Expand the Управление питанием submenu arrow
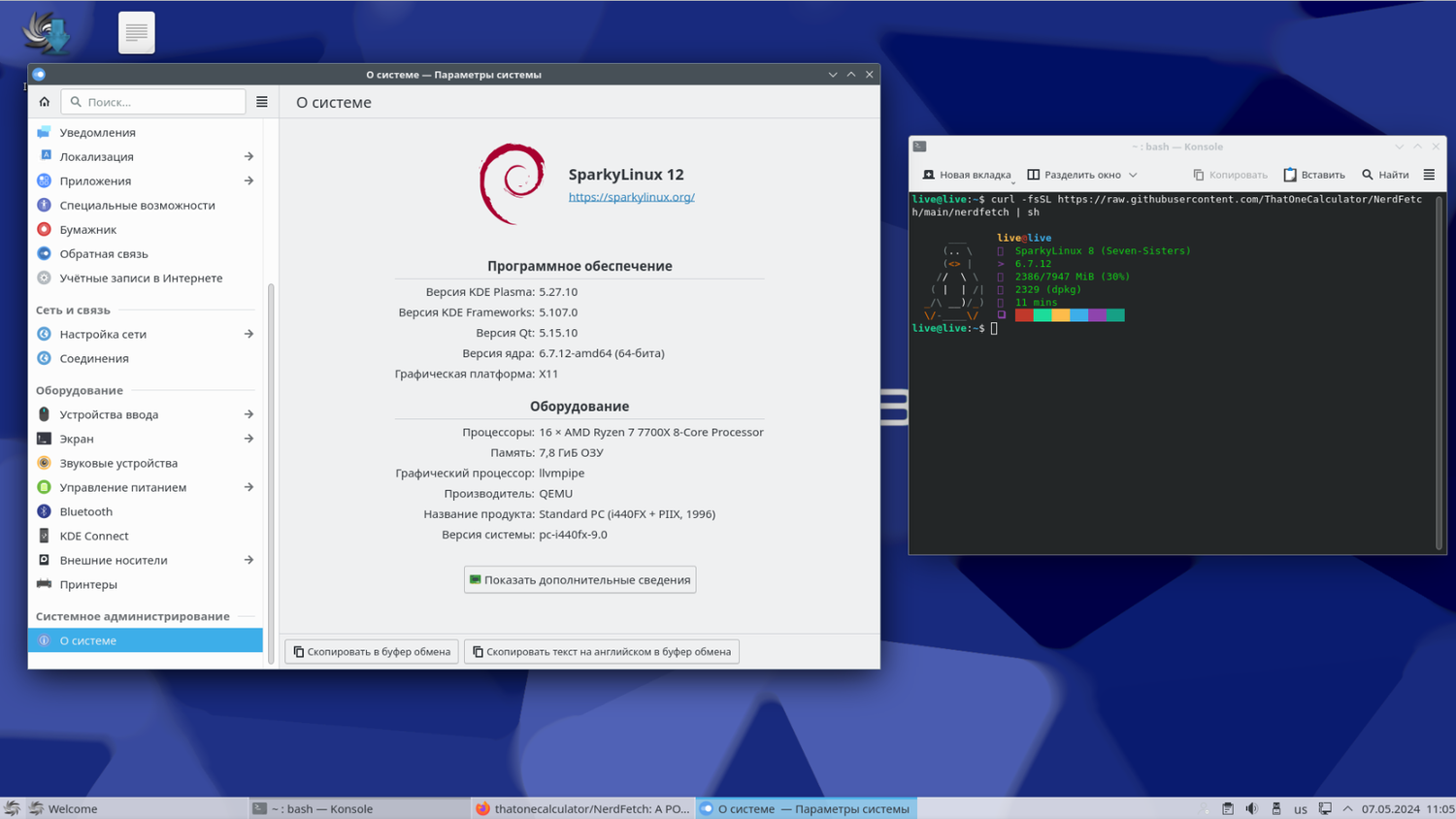The width and height of the screenshot is (1456, 819). click(x=248, y=487)
